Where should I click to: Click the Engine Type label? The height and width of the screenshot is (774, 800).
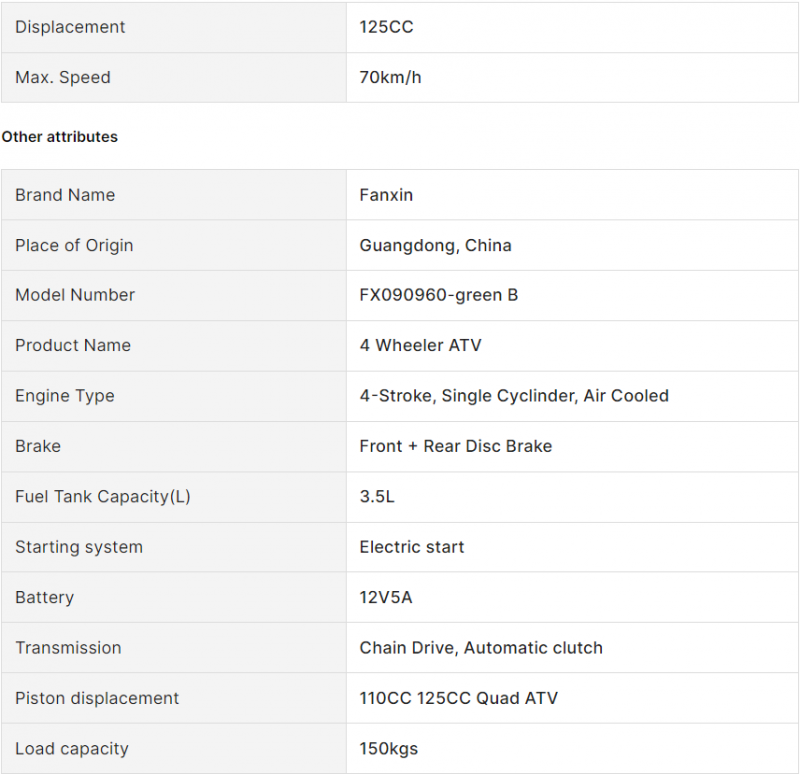tap(65, 396)
